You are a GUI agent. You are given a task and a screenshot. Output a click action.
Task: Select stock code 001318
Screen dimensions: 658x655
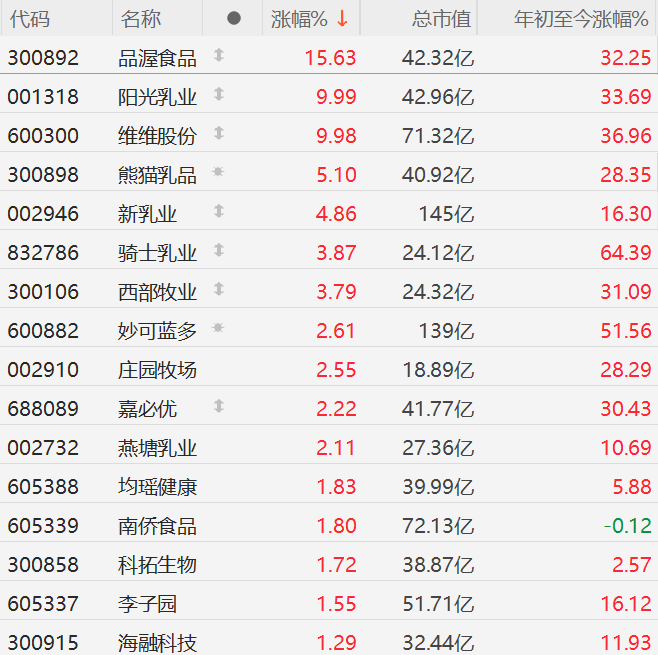click(43, 97)
